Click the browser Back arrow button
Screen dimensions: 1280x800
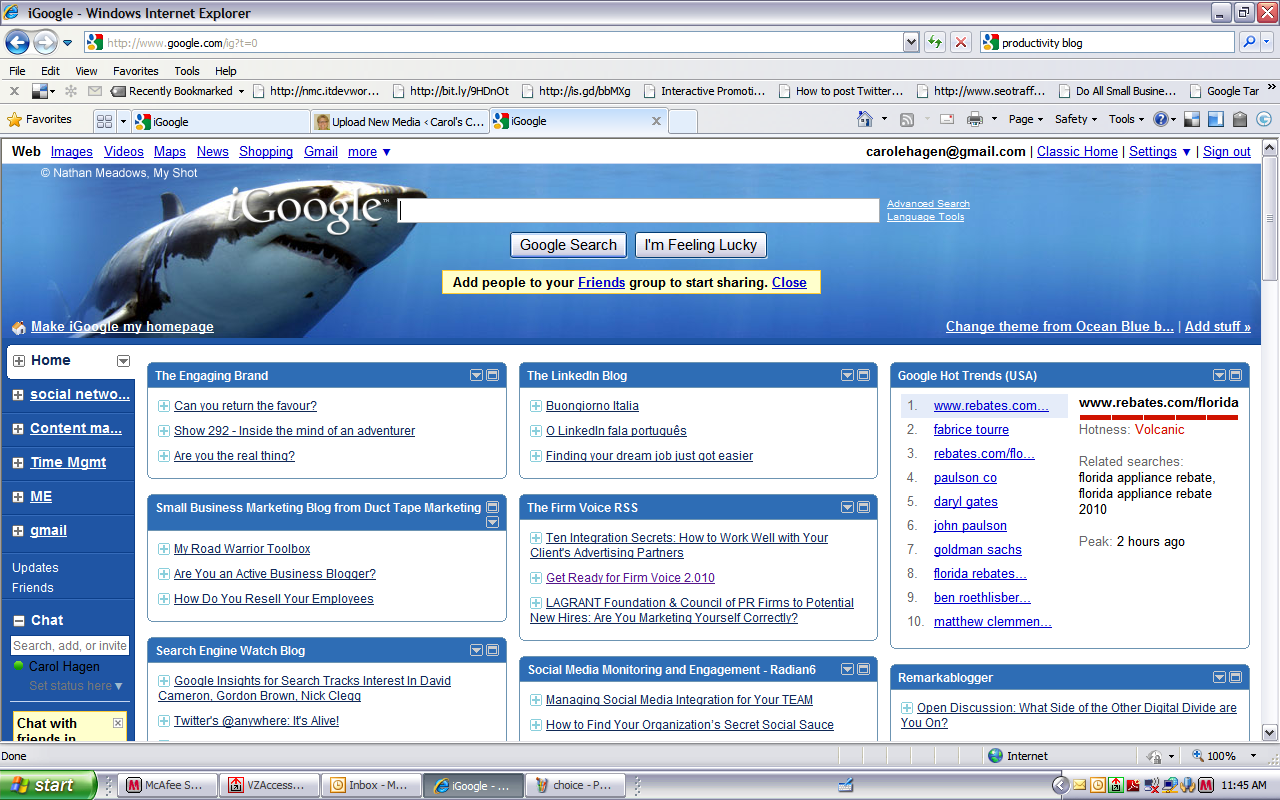pos(17,42)
